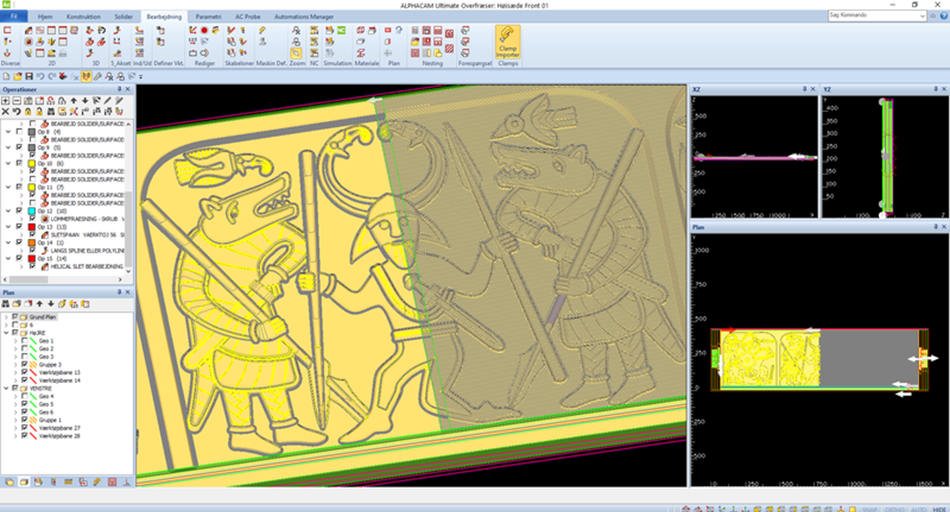Close the Operationer panel
Screen dimensions: 950x512
pos(128,89)
